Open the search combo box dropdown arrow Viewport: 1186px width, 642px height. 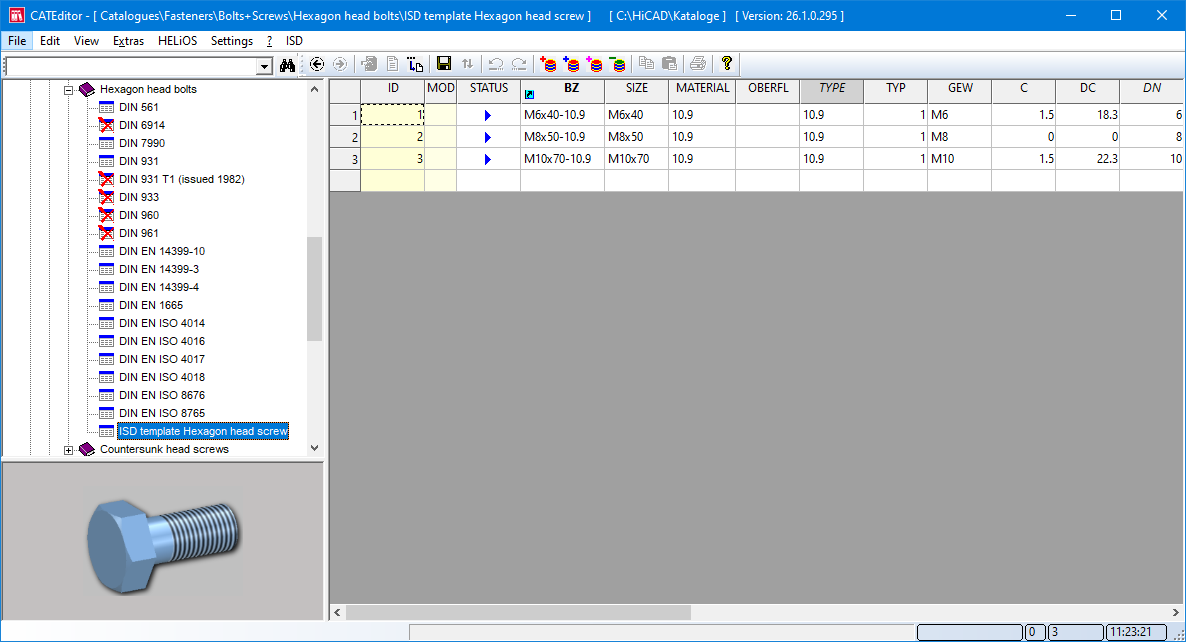pos(264,67)
